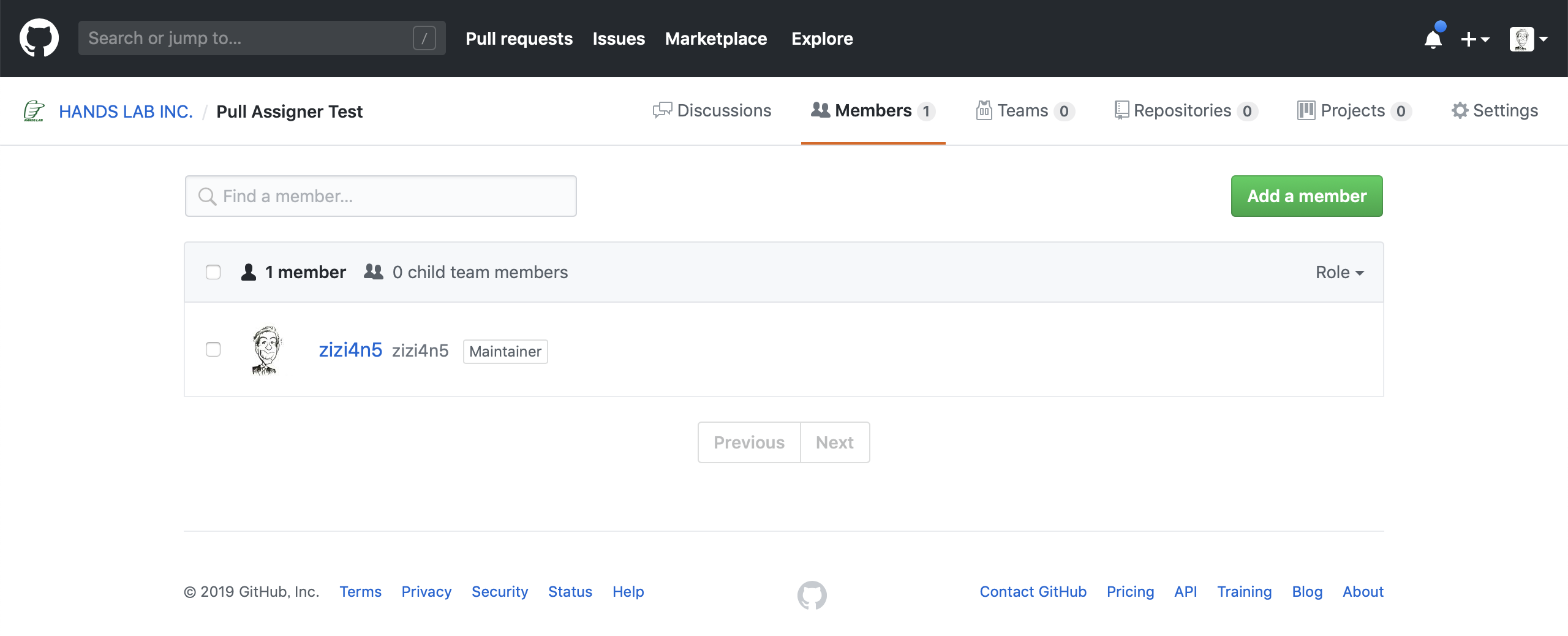
Task: Focus the Find a member field
Action: (x=381, y=196)
